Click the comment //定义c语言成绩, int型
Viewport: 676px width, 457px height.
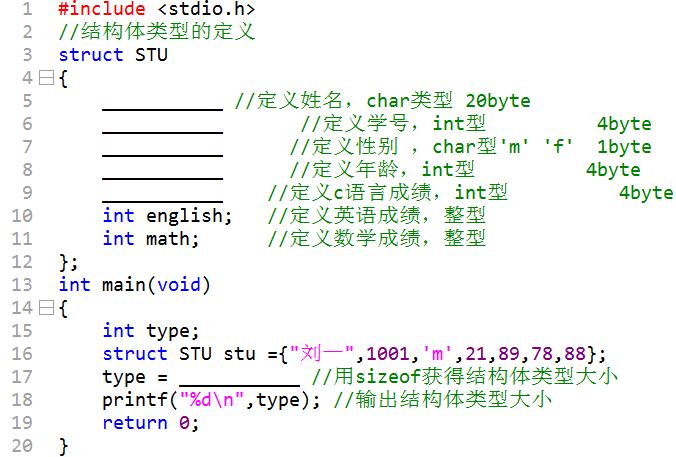tap(388, 193)
